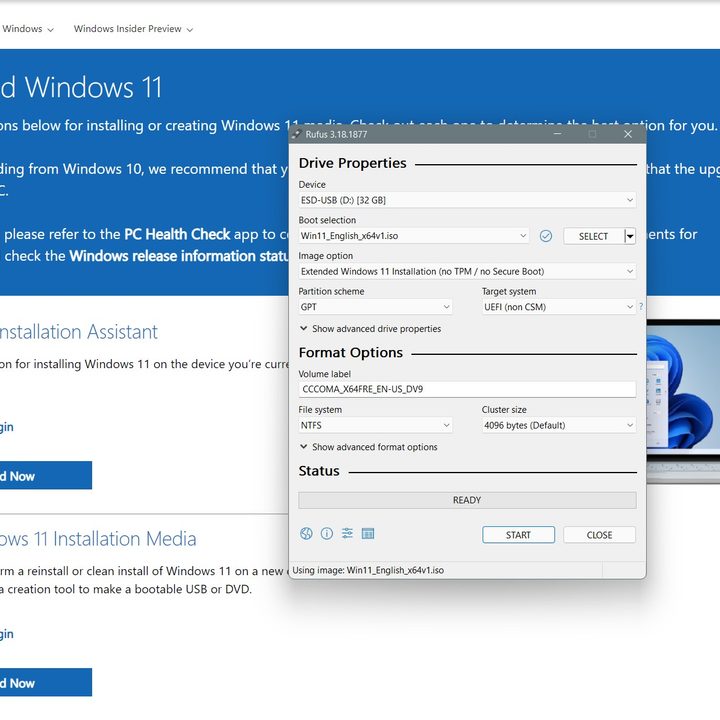Open the Target system UEFI dropdown
Screen dimensions: 720x720
559,307
